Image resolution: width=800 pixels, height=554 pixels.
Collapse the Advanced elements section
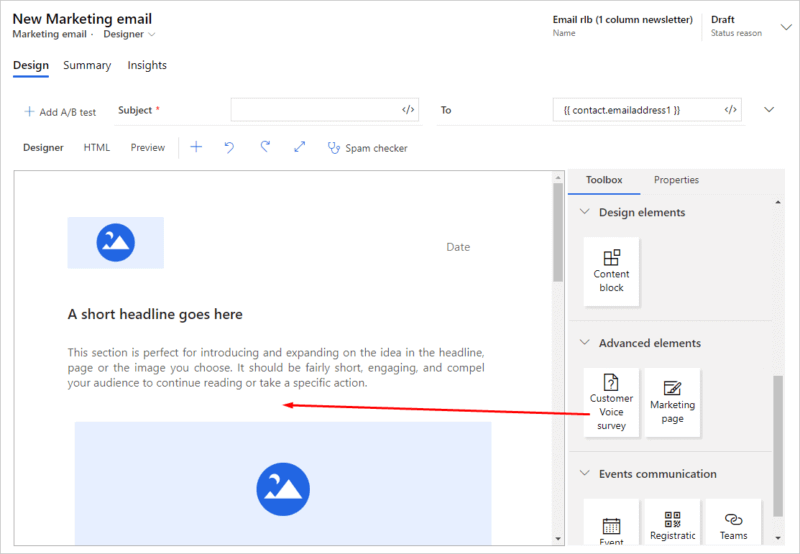[585, 343]
